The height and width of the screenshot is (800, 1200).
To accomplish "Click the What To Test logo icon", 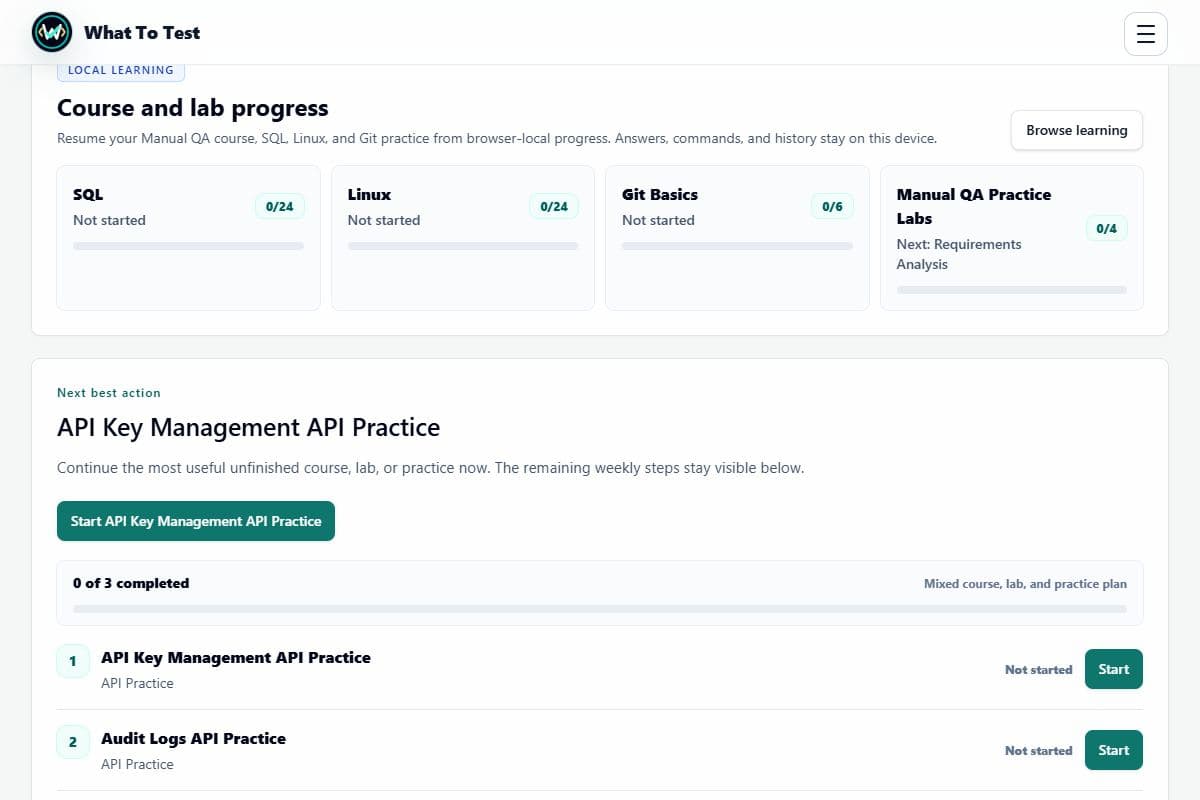I will pos(52,32).
